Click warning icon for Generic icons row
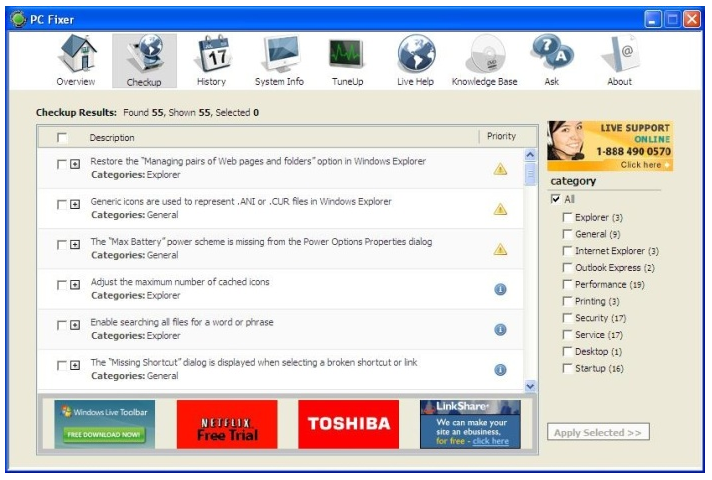 click(x=500, y=209)
